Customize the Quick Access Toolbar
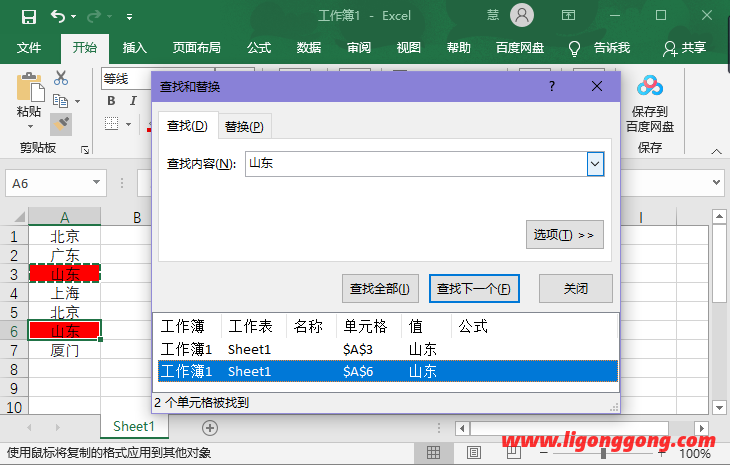This screenshot has width=730, height=465. pyautogui.click(x=129, y=17)
